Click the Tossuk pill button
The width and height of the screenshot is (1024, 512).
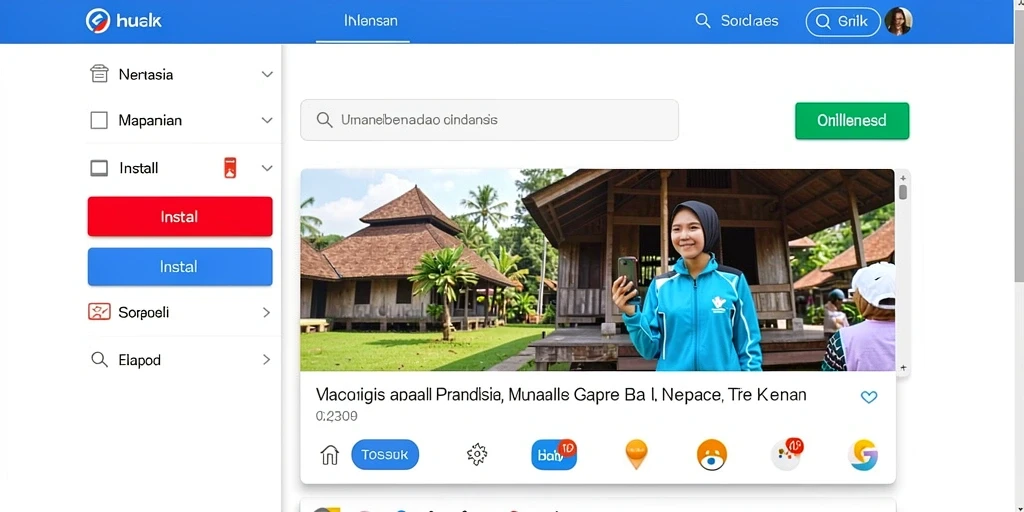click(385, 455)
